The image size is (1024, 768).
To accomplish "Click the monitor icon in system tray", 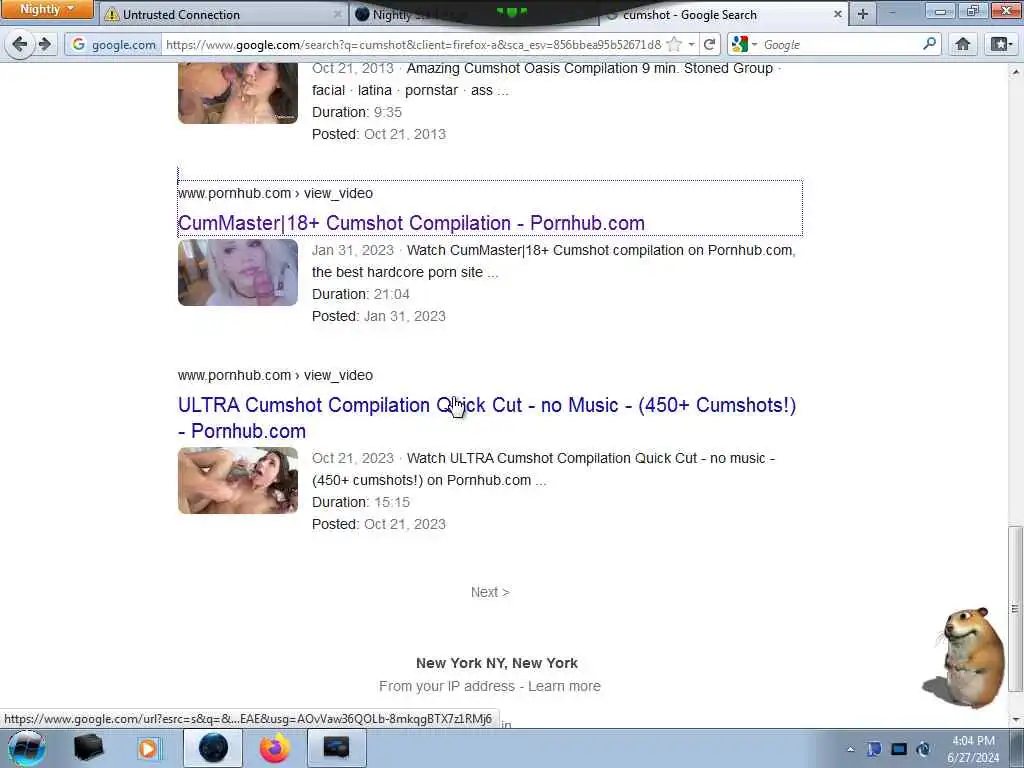I will tap(899, 749).
